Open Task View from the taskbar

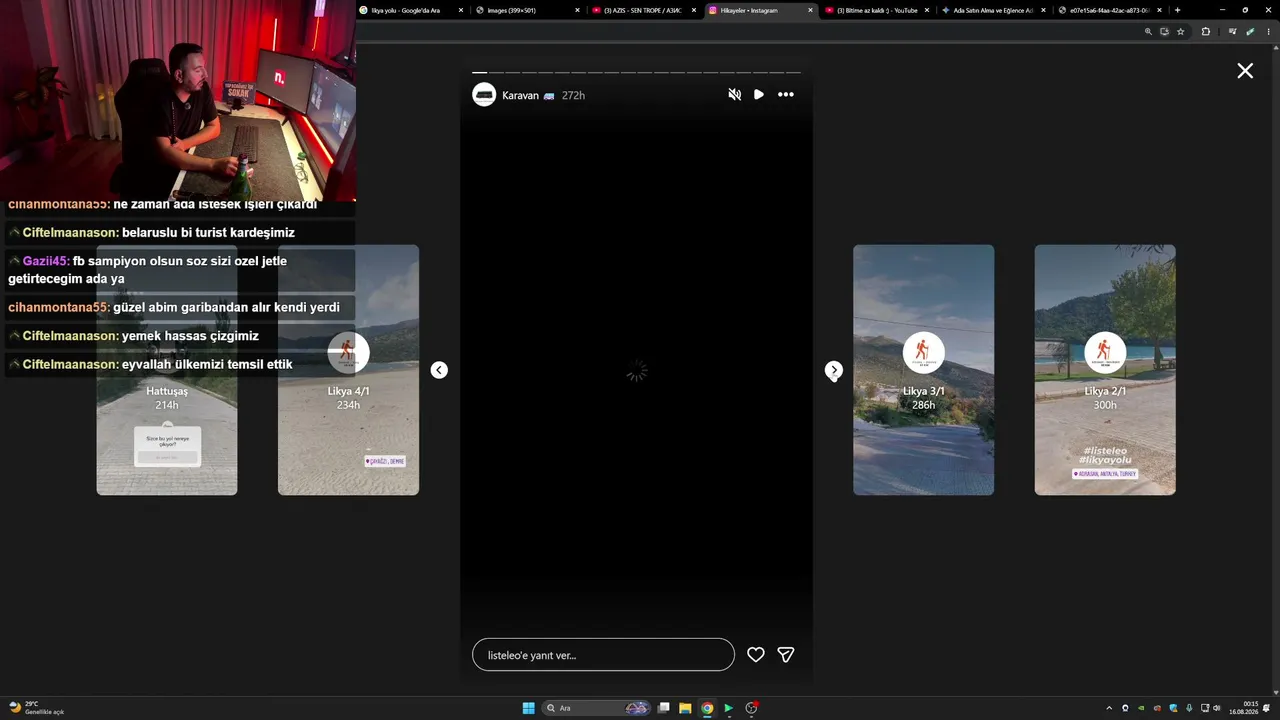(x=663, y=708)
